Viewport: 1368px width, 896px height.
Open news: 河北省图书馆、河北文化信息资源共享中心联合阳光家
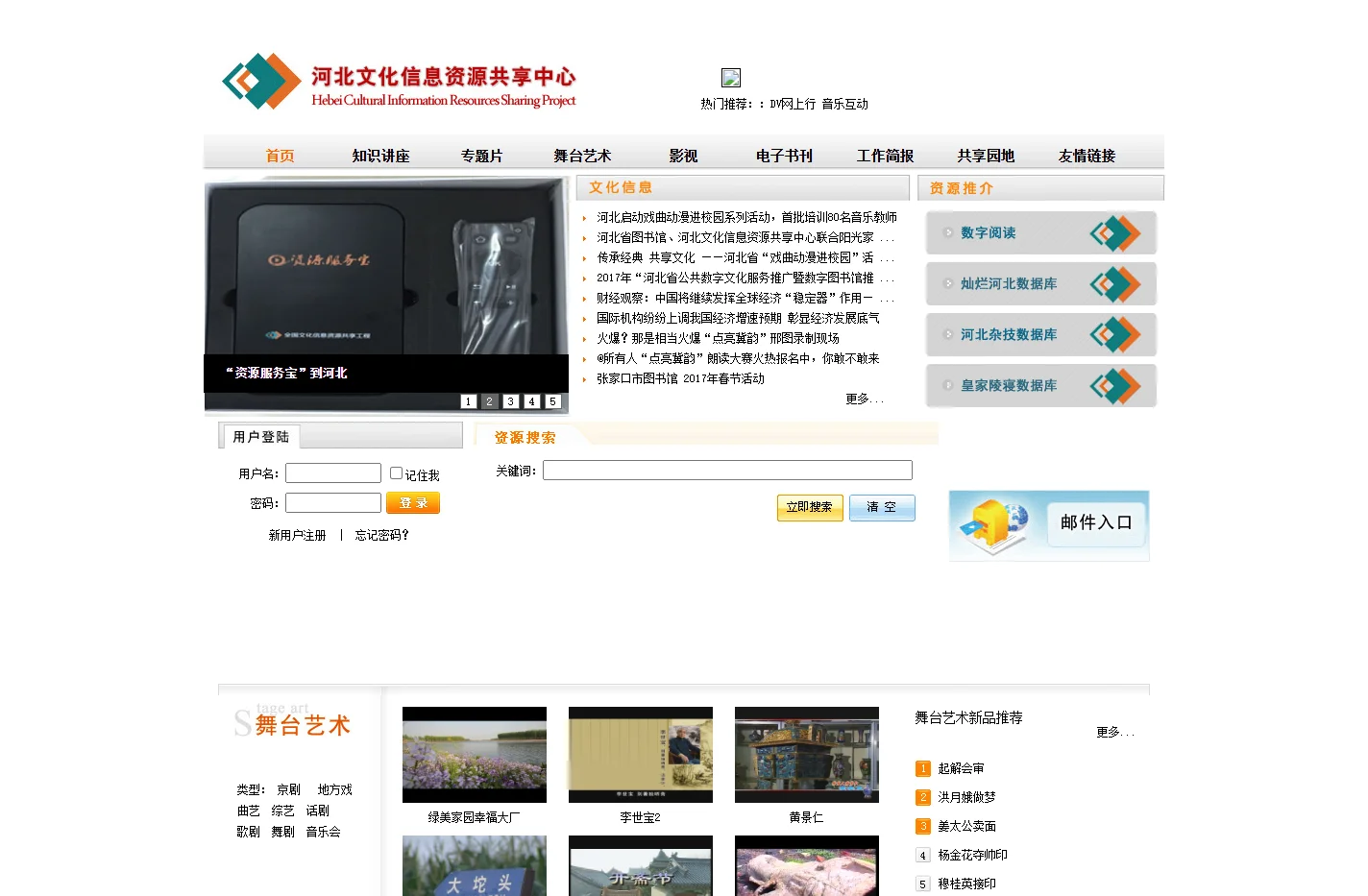pyautogui.click(x=745, y=237)
